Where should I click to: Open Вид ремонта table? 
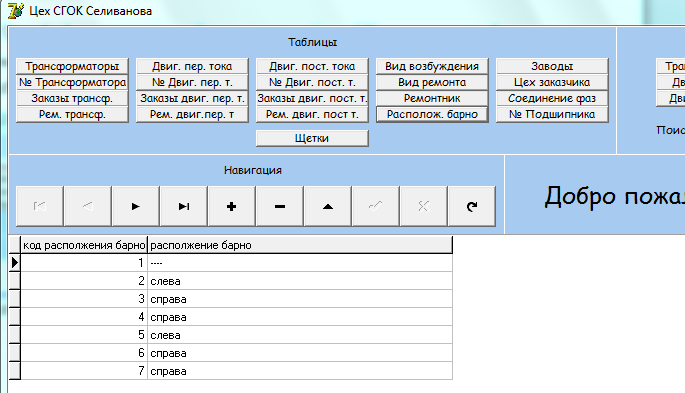click(432, 82)
